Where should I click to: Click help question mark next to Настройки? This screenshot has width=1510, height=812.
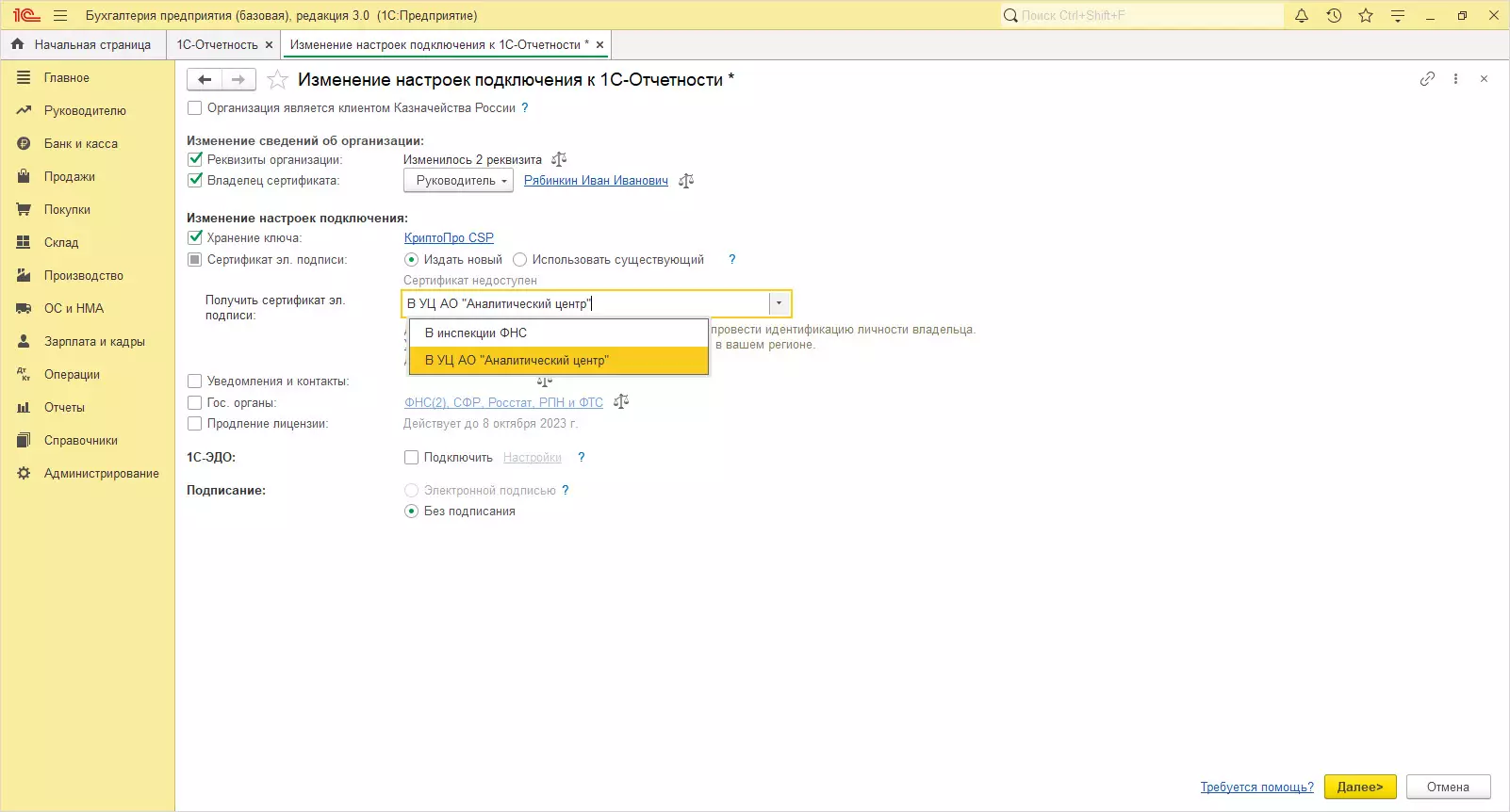[x=582, y=458]
